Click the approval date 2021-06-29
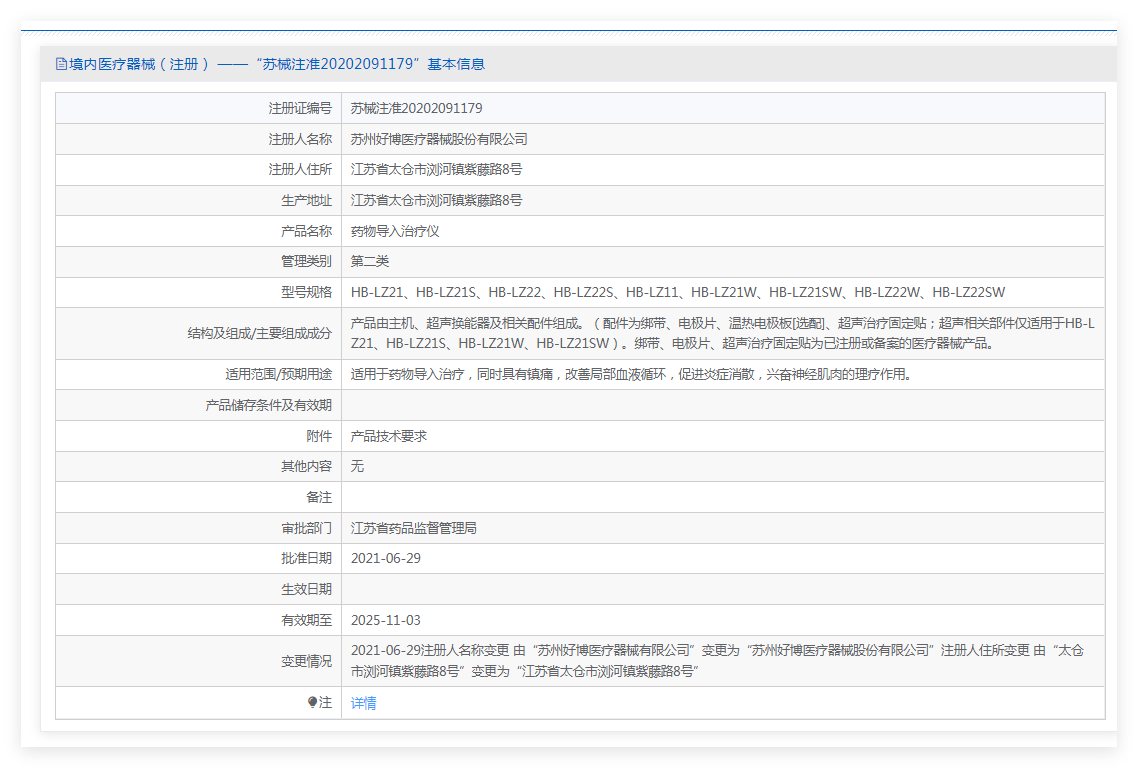 (385, 558)
